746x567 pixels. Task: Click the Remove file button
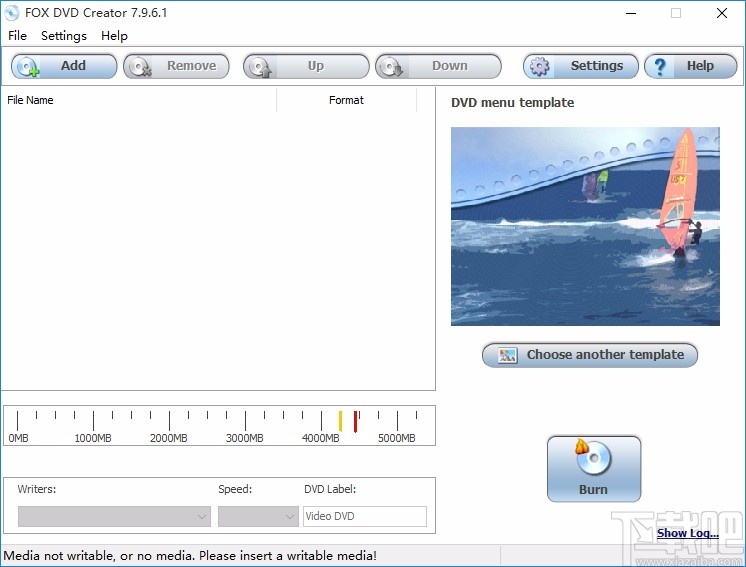pos(176,66)
